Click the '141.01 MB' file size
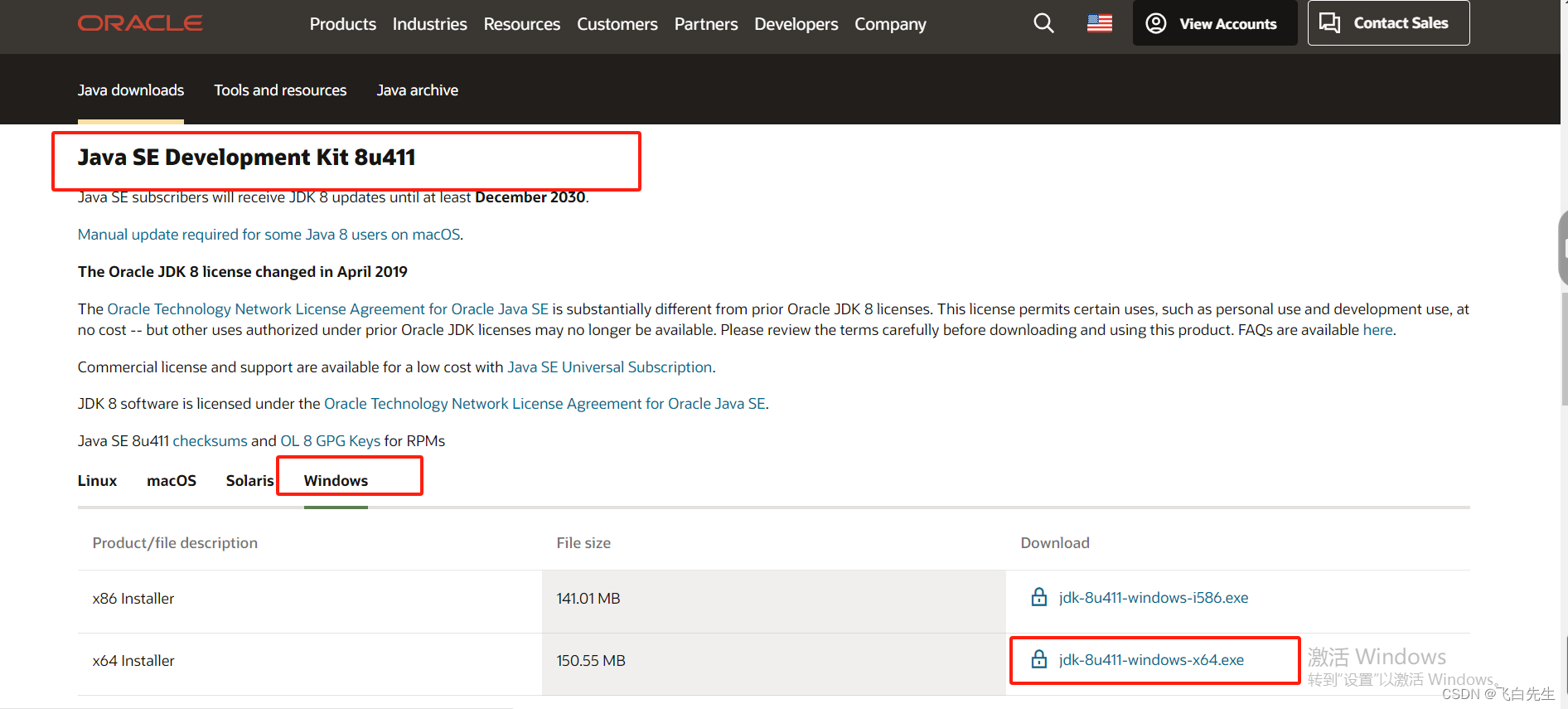 click(x=588, y=599)
